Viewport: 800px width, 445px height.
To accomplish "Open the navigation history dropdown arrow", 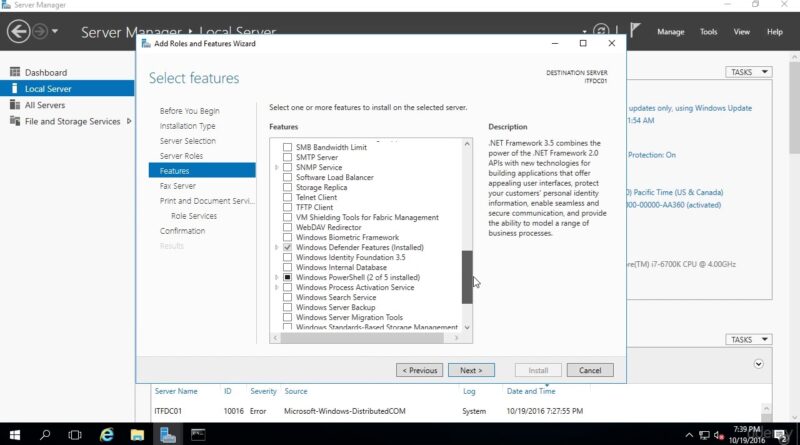I will click(55, 31).
